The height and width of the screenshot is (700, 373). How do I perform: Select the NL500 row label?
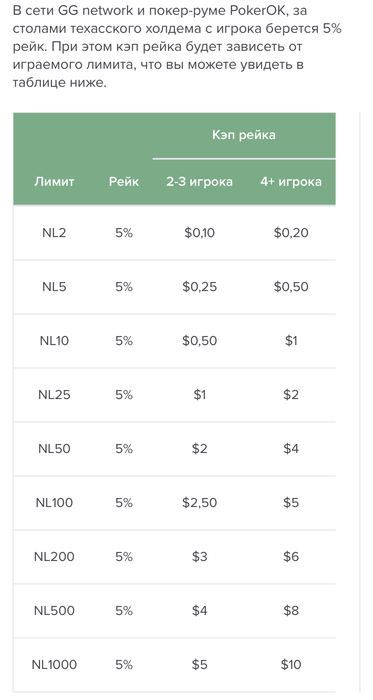(54, 611)
